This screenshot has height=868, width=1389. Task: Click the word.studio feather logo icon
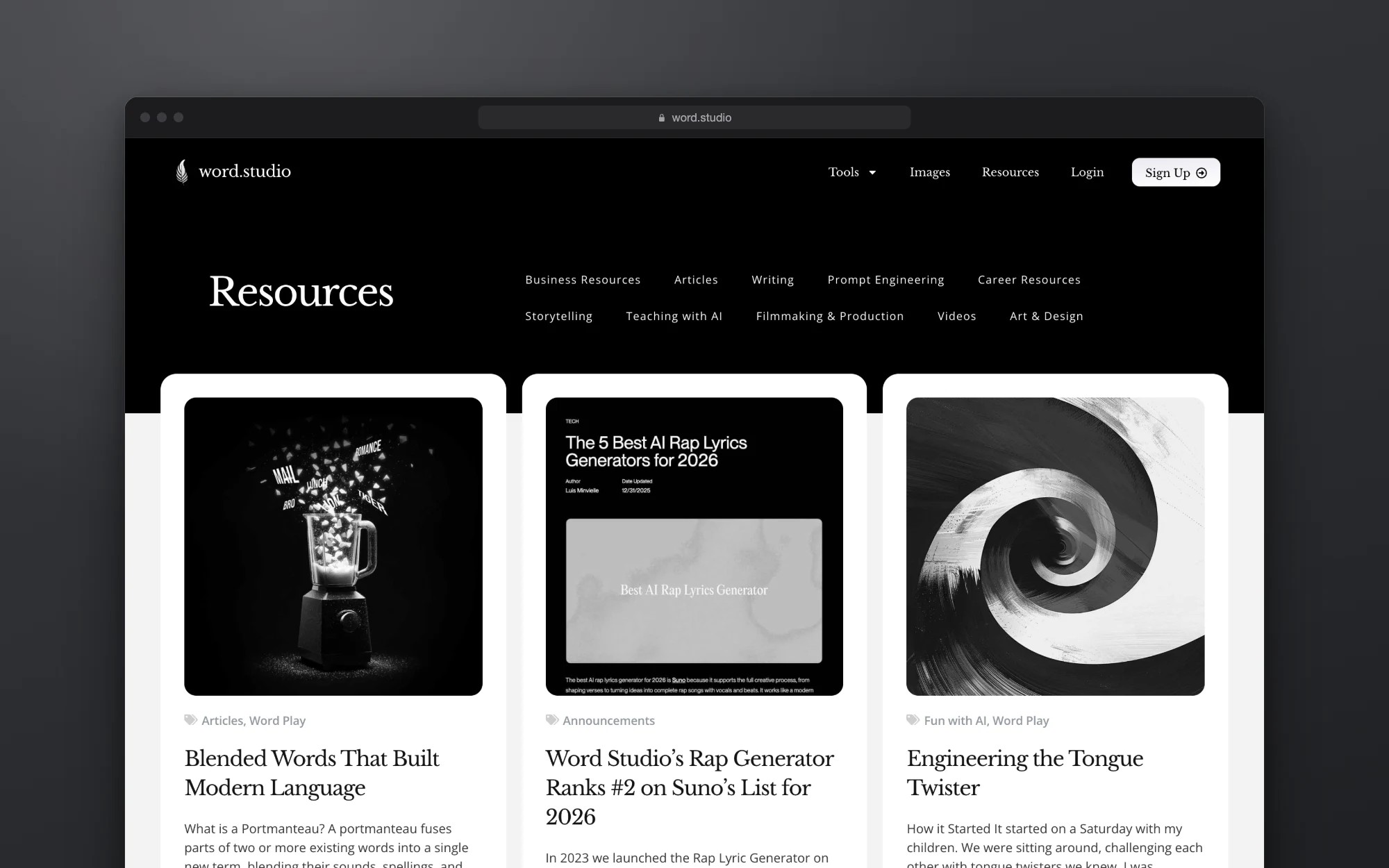click(x=182, y=172)
